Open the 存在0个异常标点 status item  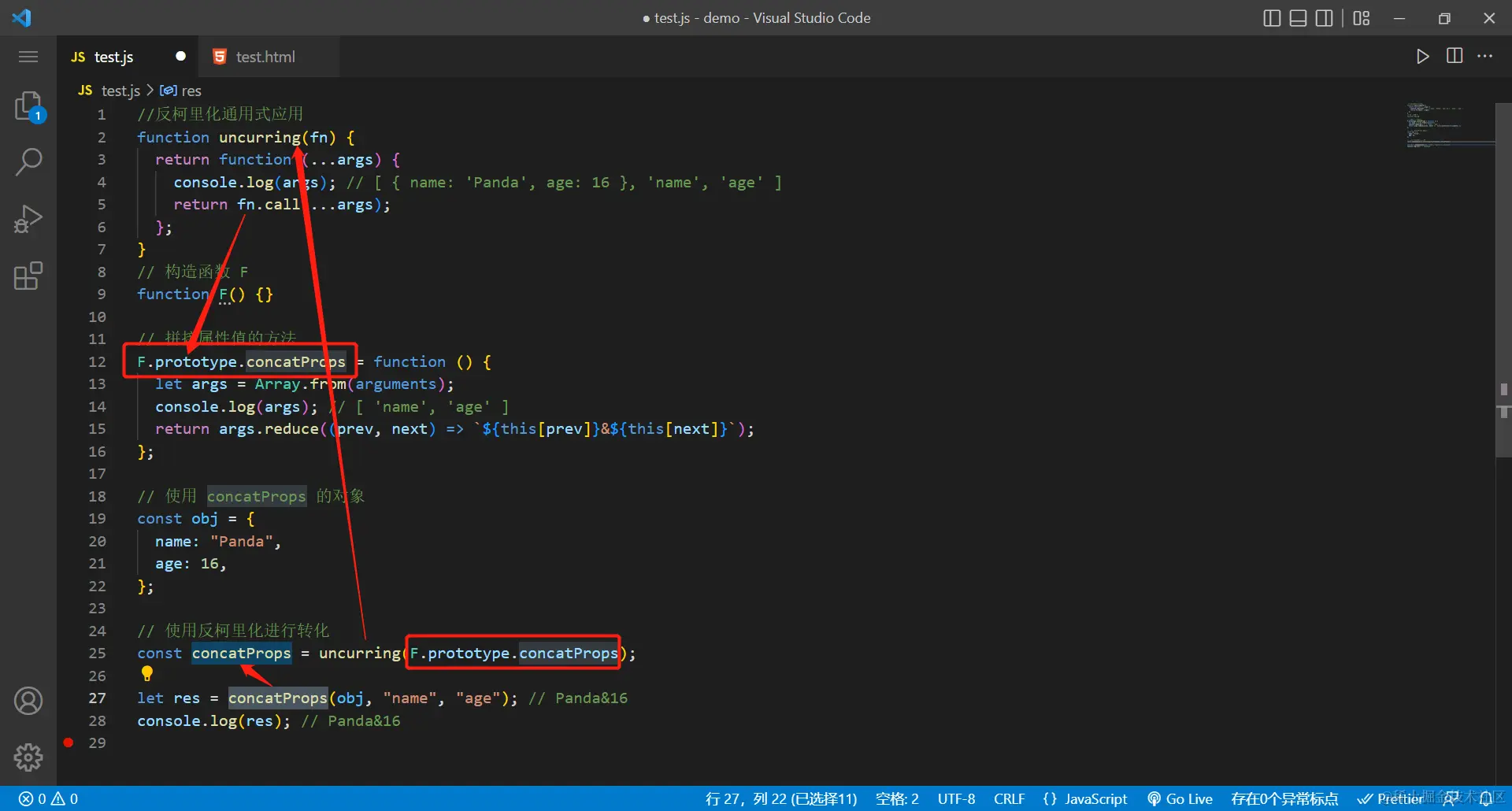[1284, 798]
